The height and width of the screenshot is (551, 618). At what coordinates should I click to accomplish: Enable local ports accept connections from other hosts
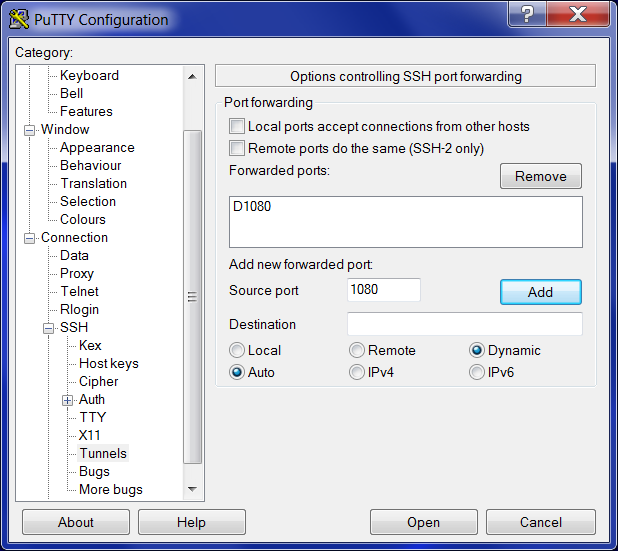237,127
